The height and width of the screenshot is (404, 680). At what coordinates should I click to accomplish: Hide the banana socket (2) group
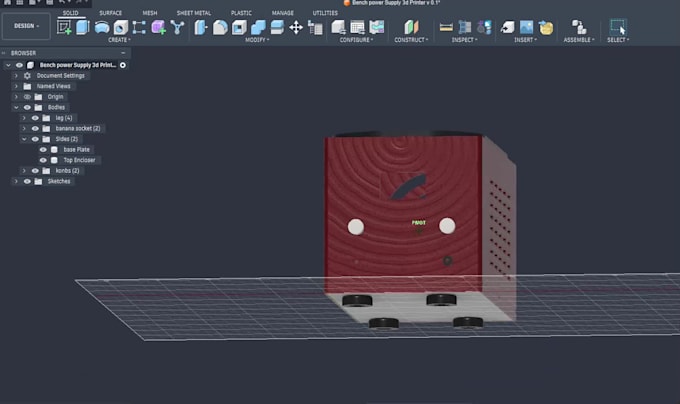point(35,128)
